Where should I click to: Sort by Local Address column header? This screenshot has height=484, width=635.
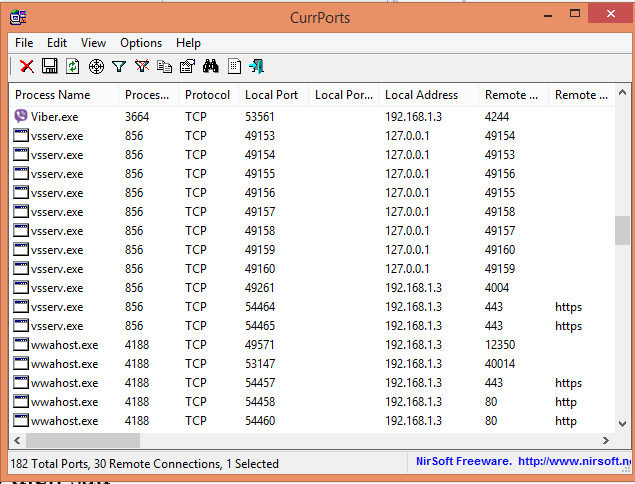428,95
